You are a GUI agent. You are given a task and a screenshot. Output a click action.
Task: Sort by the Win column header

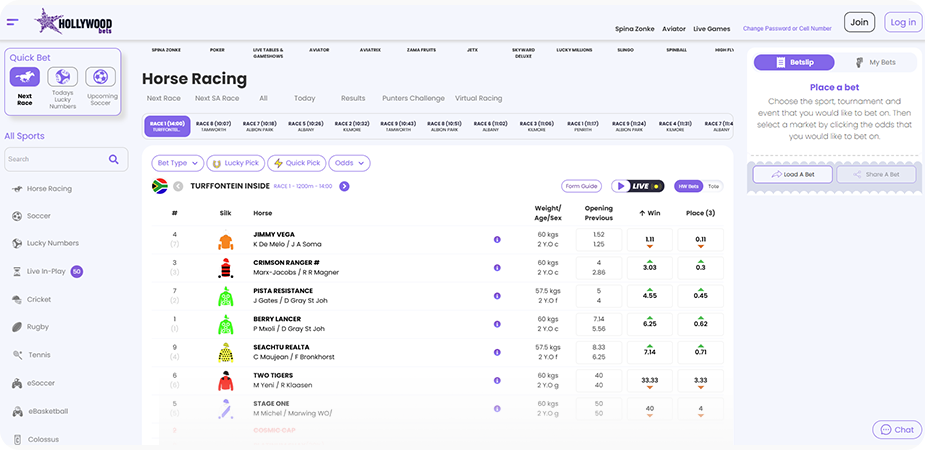pyautogui.click(x=649, y=213)
